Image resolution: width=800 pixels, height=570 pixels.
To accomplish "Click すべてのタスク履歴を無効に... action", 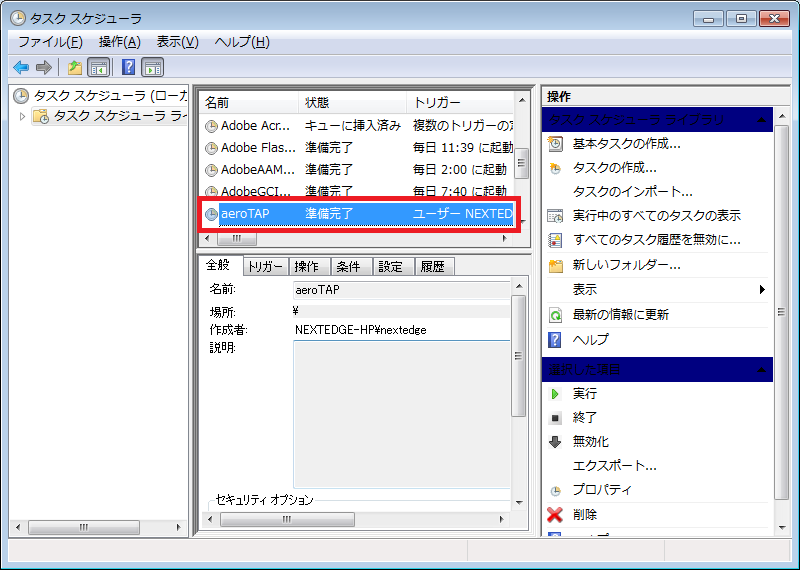I will coord(657,240).
